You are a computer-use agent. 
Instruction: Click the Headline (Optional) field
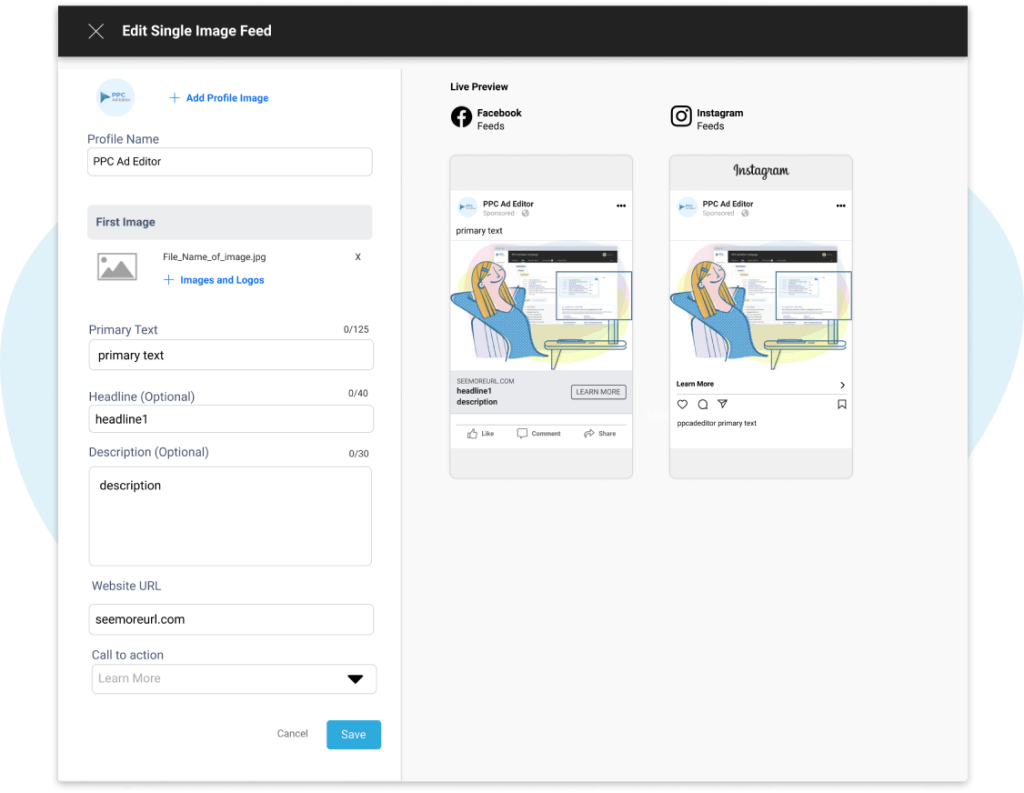tap(230, 419)
